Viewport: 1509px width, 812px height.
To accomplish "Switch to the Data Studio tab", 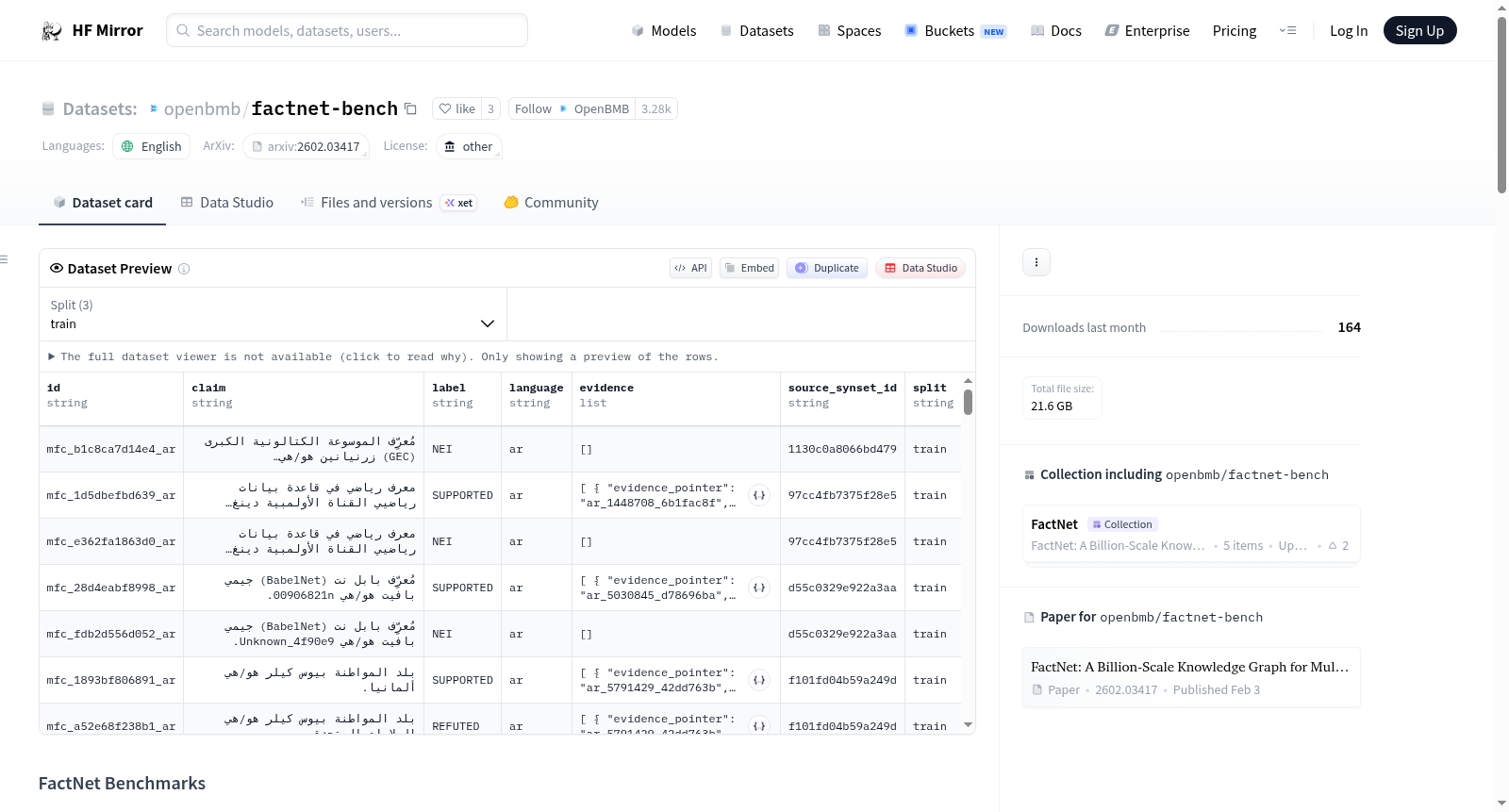I will point(227,203).
